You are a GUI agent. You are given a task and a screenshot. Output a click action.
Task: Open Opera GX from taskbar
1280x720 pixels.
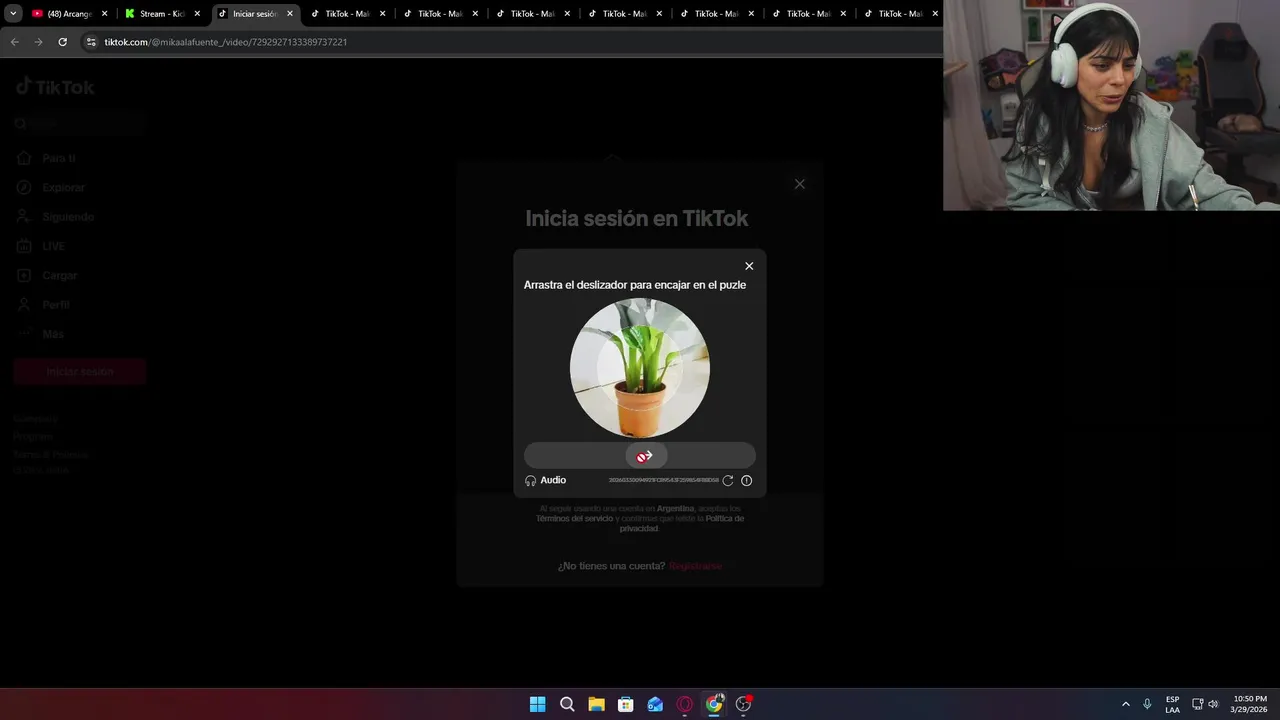point(685,704)
